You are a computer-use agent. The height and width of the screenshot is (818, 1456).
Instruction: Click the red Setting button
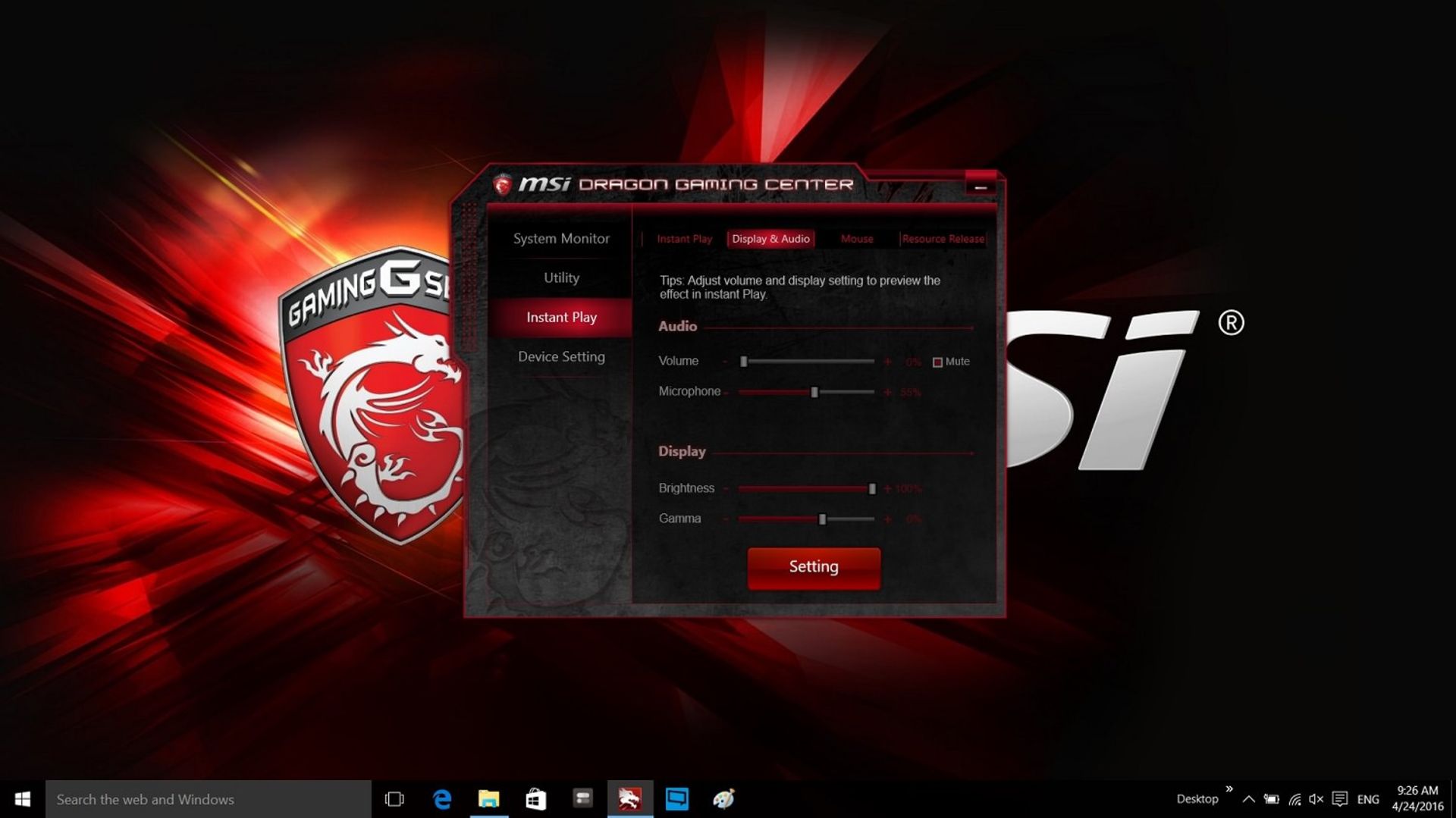814,567
